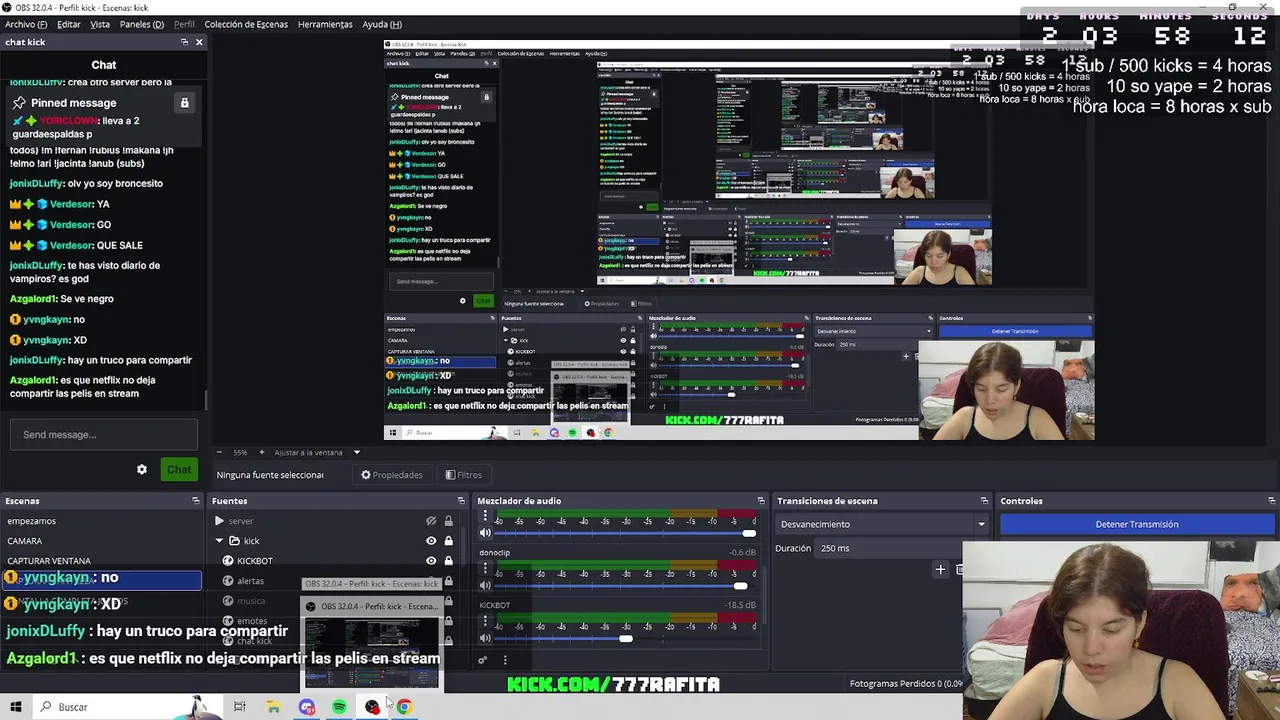Open File Explorer from the taskbar
This screenshot has width=1280, height=720.
point(273,707)
